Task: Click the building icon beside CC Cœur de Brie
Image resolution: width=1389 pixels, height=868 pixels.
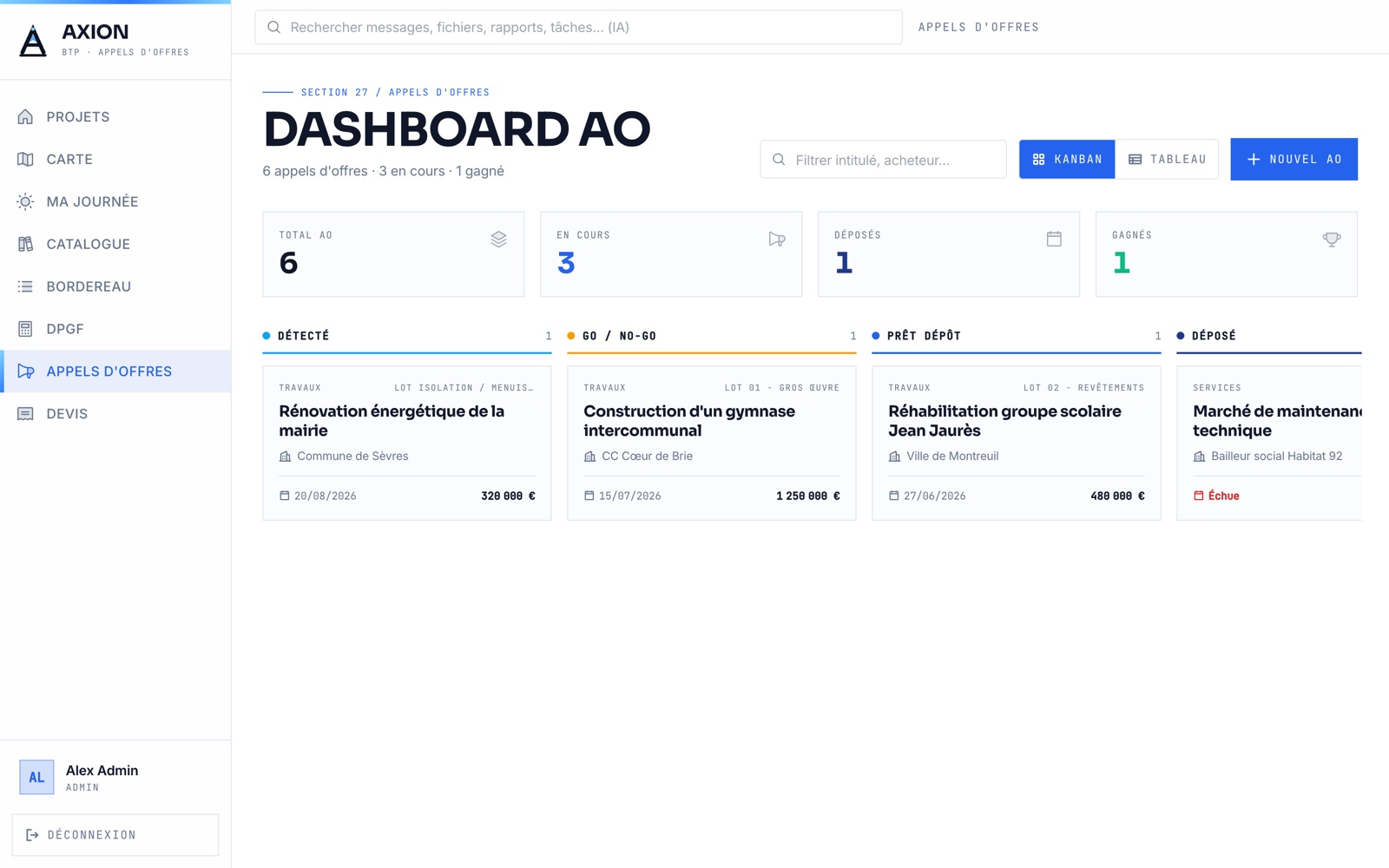Action: tap(589, 457)
